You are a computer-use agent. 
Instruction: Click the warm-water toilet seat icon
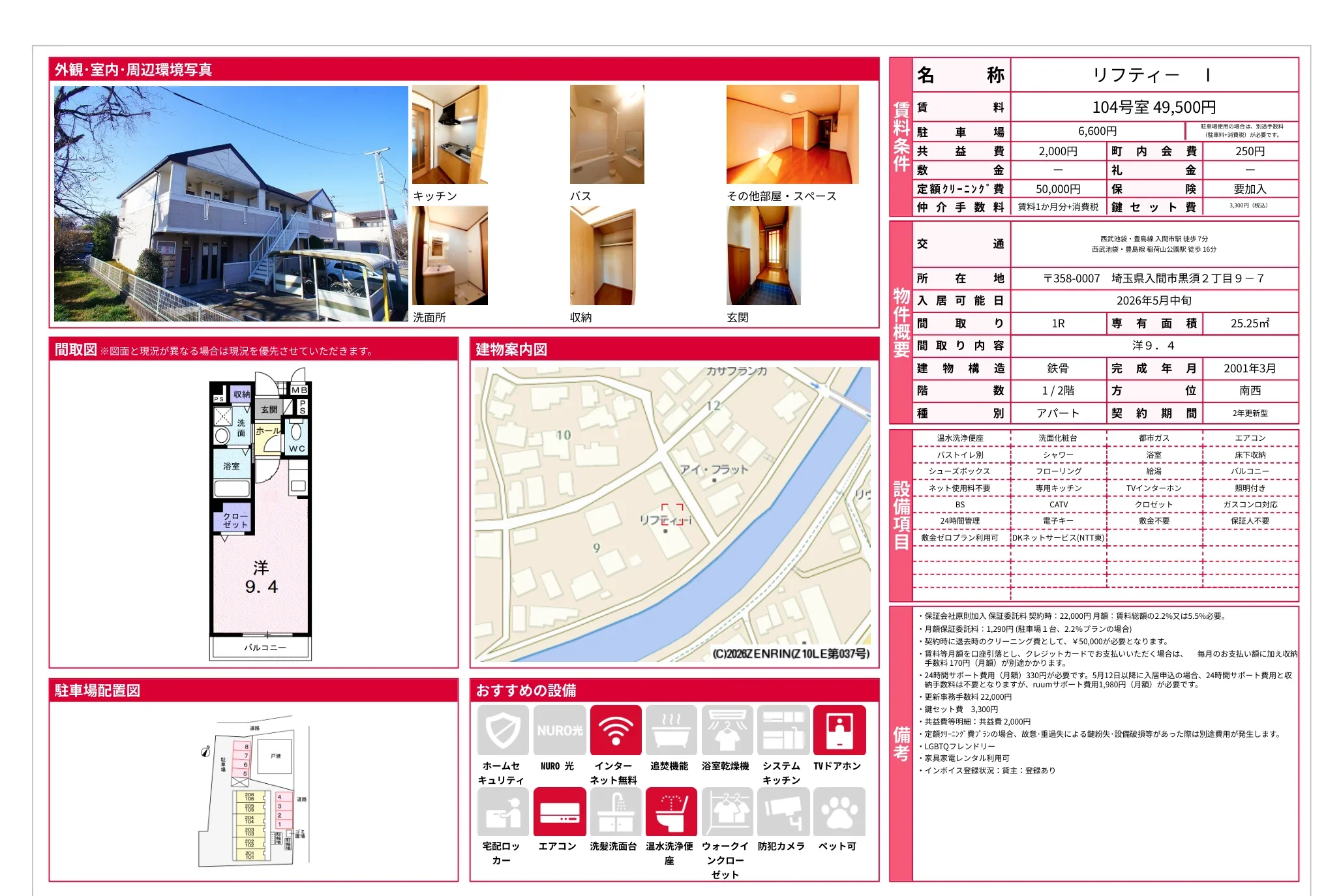pos(671,811)
